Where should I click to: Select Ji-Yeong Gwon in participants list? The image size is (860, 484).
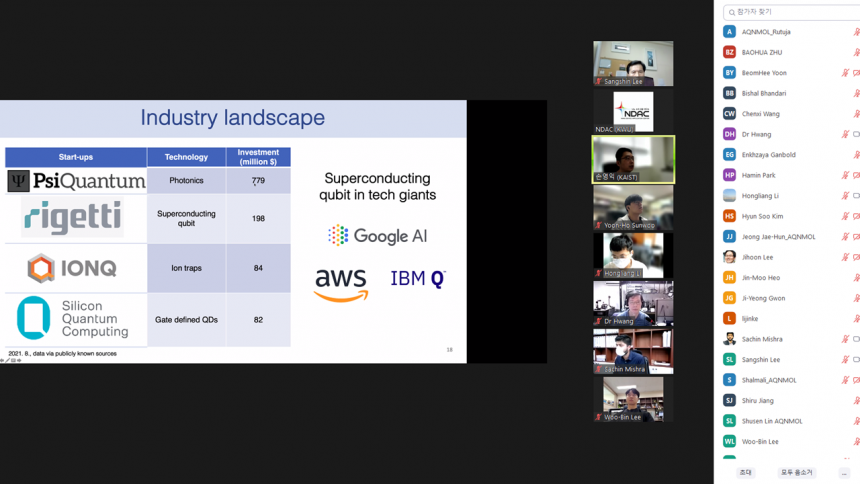(763, 298)
